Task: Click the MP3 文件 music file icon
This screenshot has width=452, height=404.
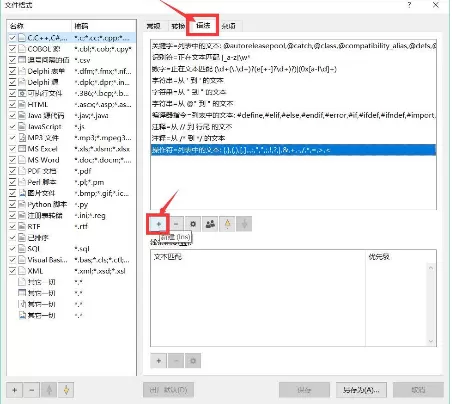Action: click(x=22, y=138)
